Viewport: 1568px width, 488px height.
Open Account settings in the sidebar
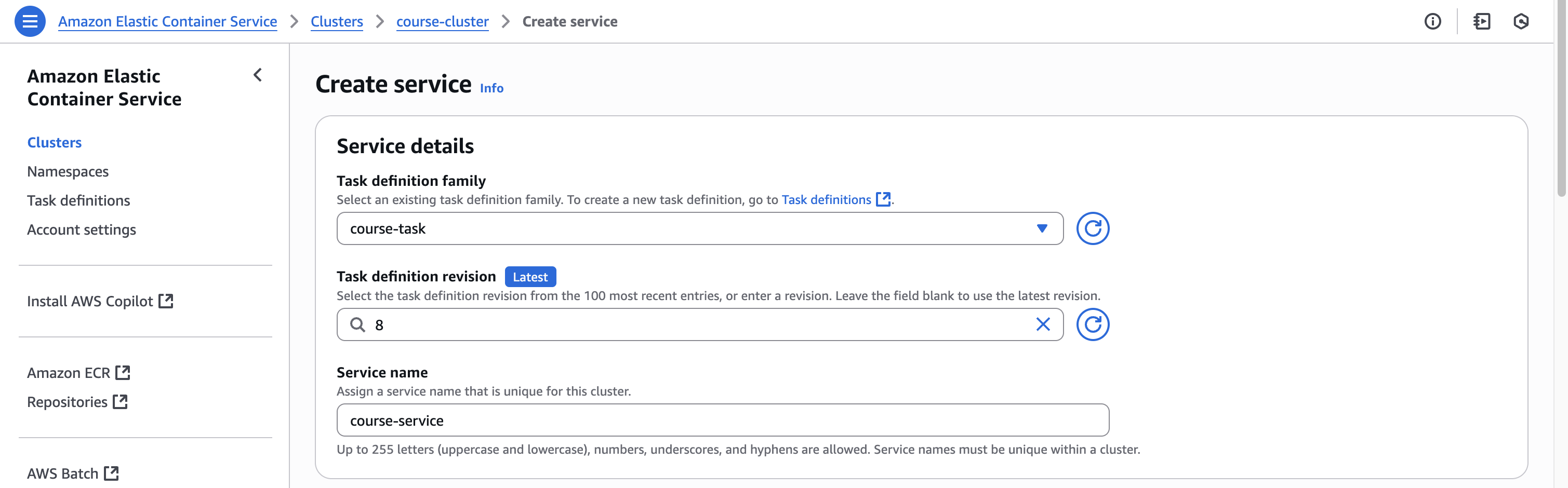82,230
